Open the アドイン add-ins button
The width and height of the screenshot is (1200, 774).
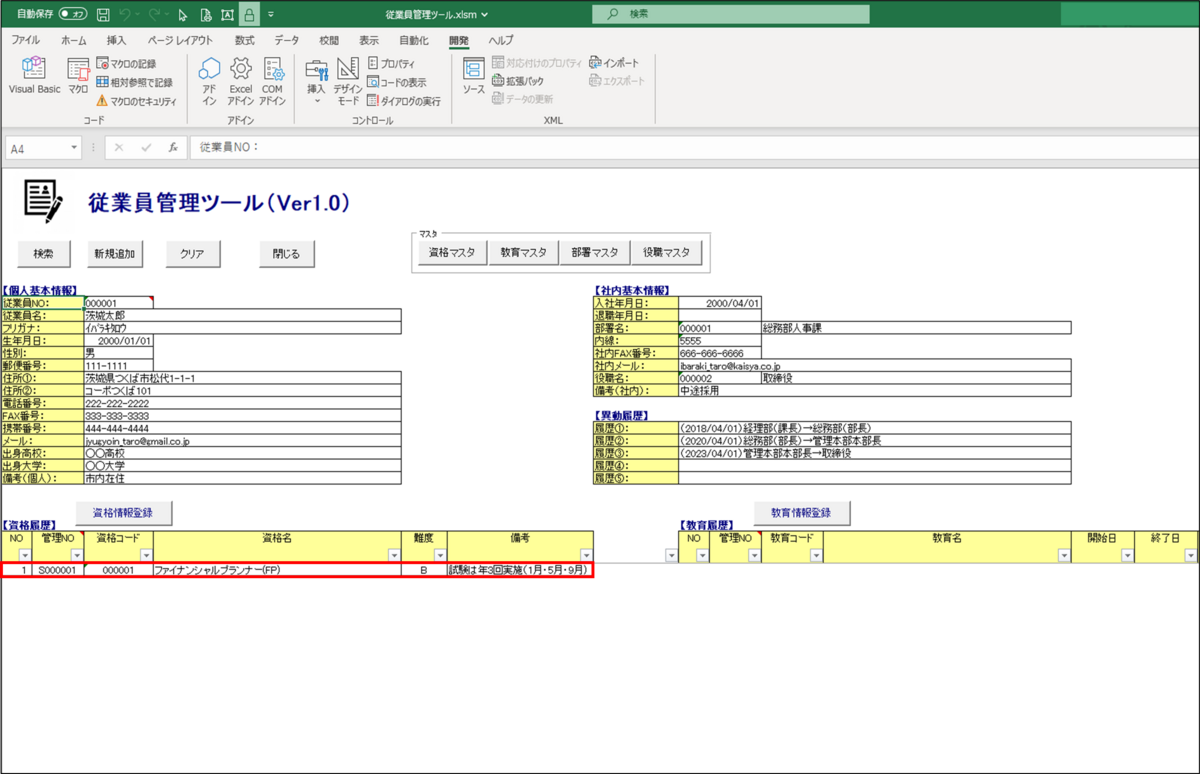209,81
